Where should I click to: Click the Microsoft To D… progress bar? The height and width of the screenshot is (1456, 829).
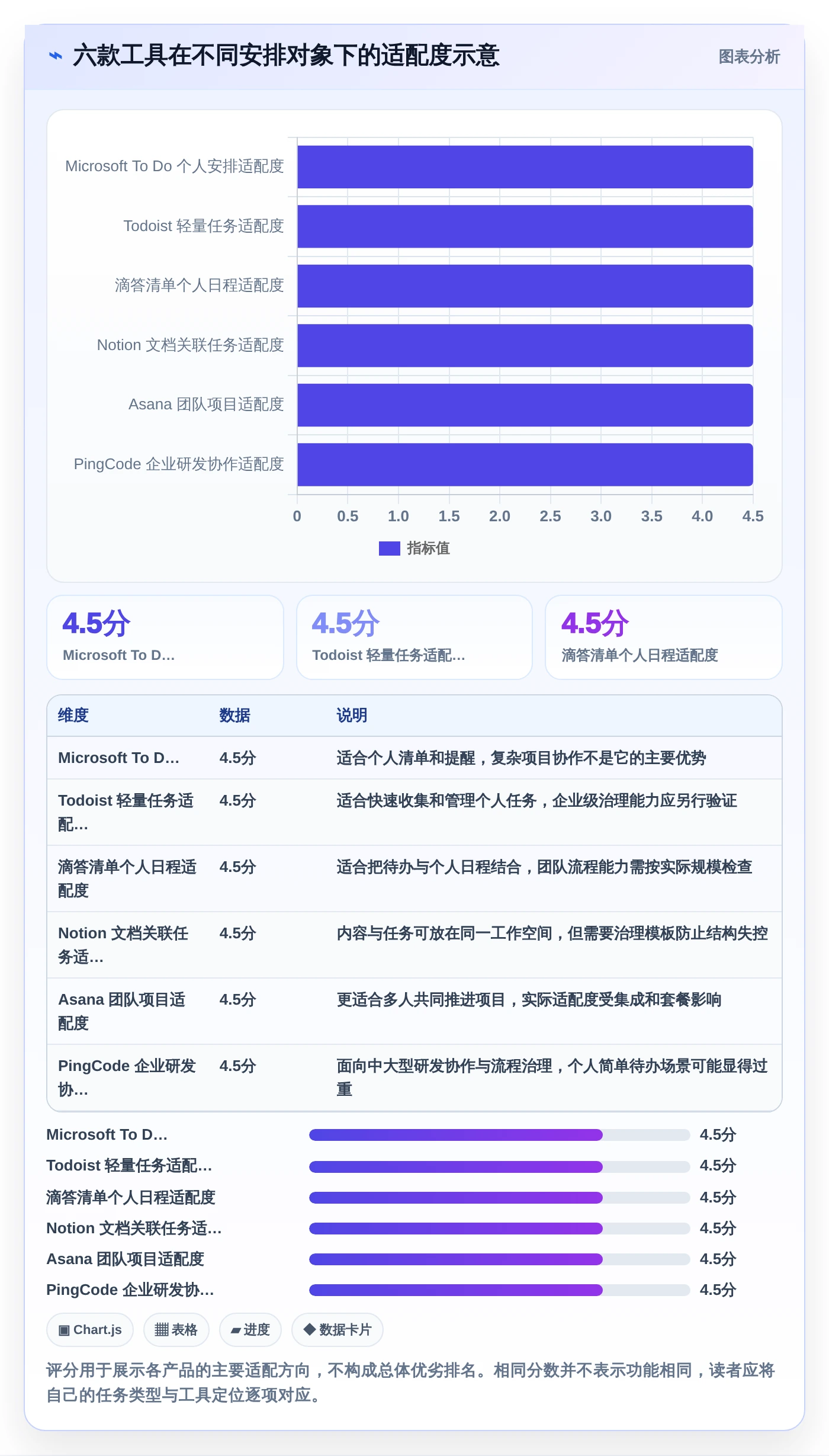pyautogui.click(x=499, y=1135)
